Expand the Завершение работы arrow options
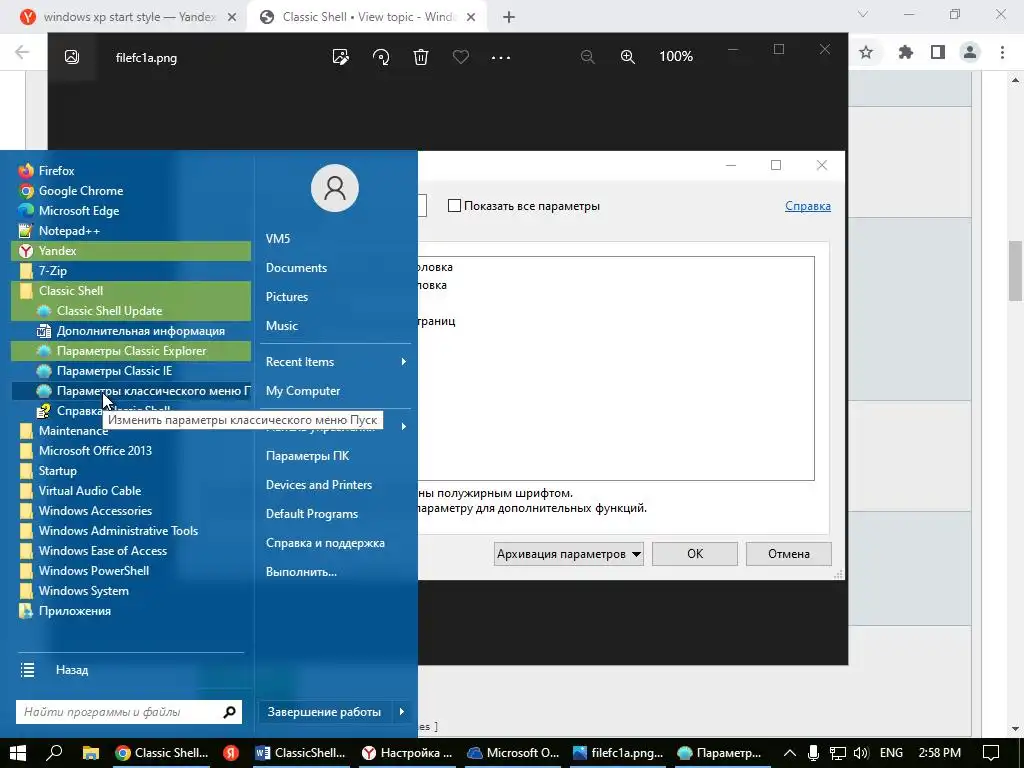This screenshot has width=1024, height=768. 402,712
